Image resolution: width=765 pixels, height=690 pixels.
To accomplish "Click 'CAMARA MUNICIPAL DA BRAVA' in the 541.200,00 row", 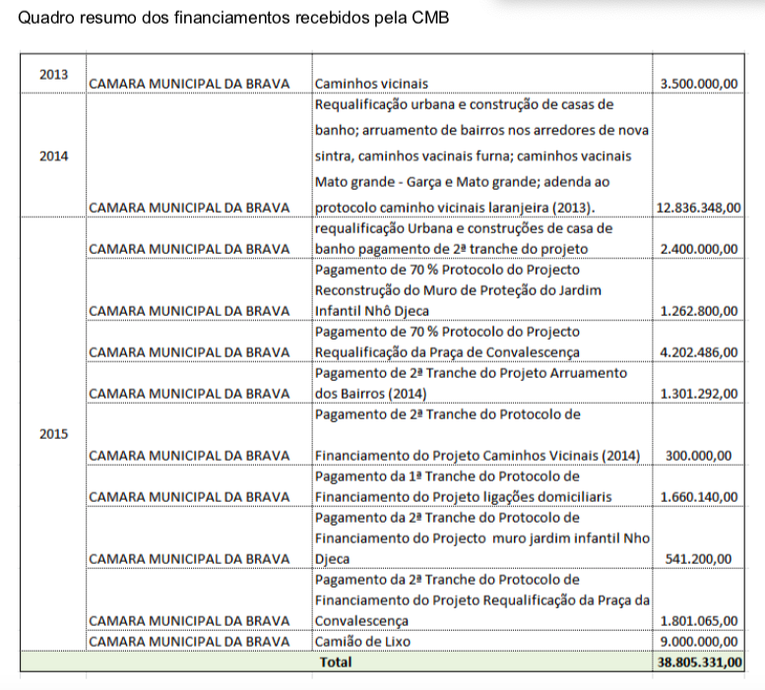I will click(x=189, y=559).
